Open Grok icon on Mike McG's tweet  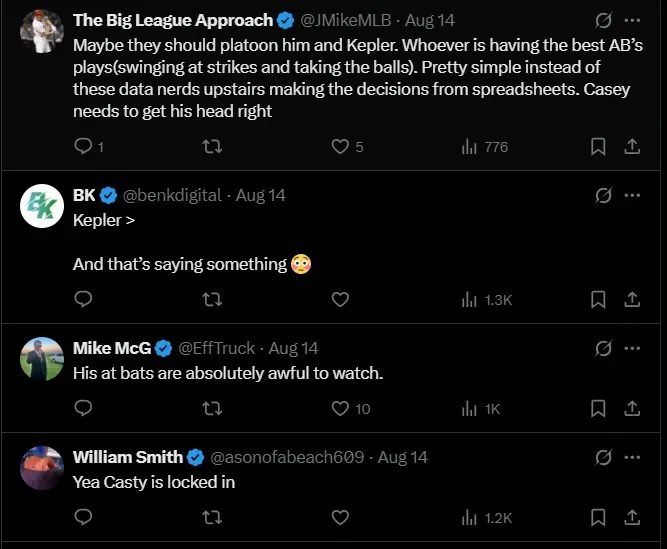coord(603,348)
